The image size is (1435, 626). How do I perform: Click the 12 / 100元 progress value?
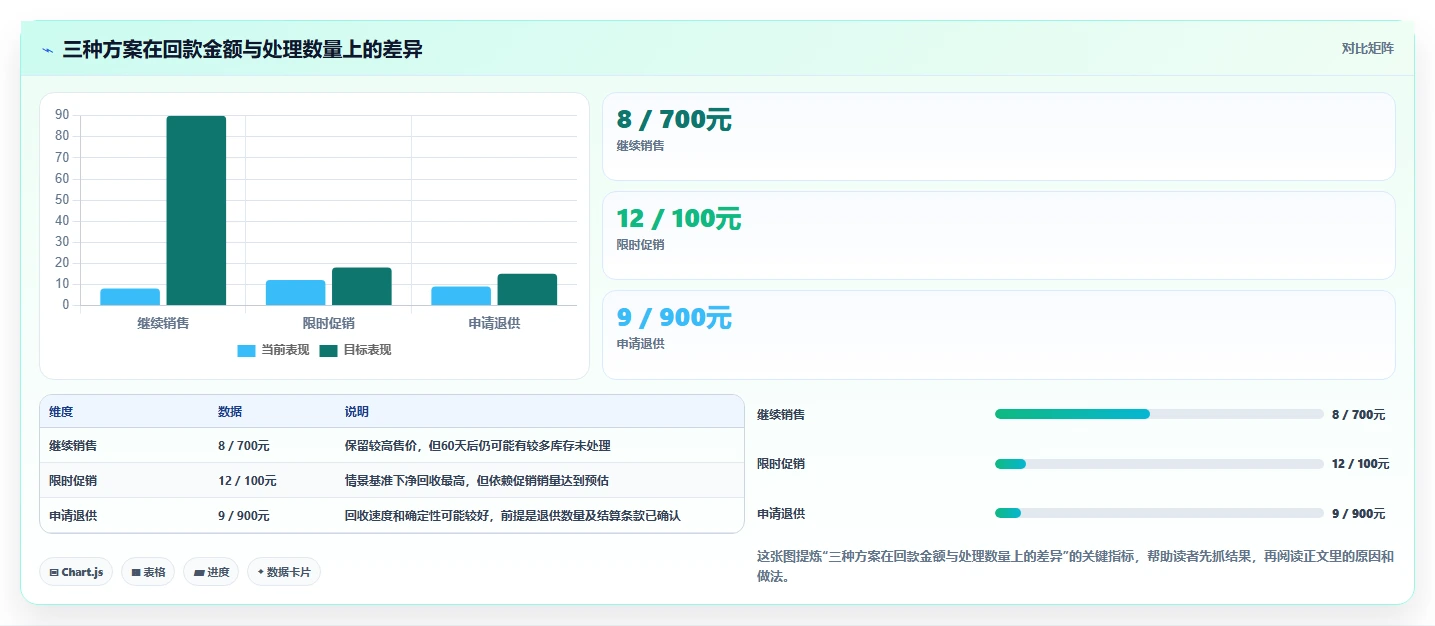[1360, 464]
